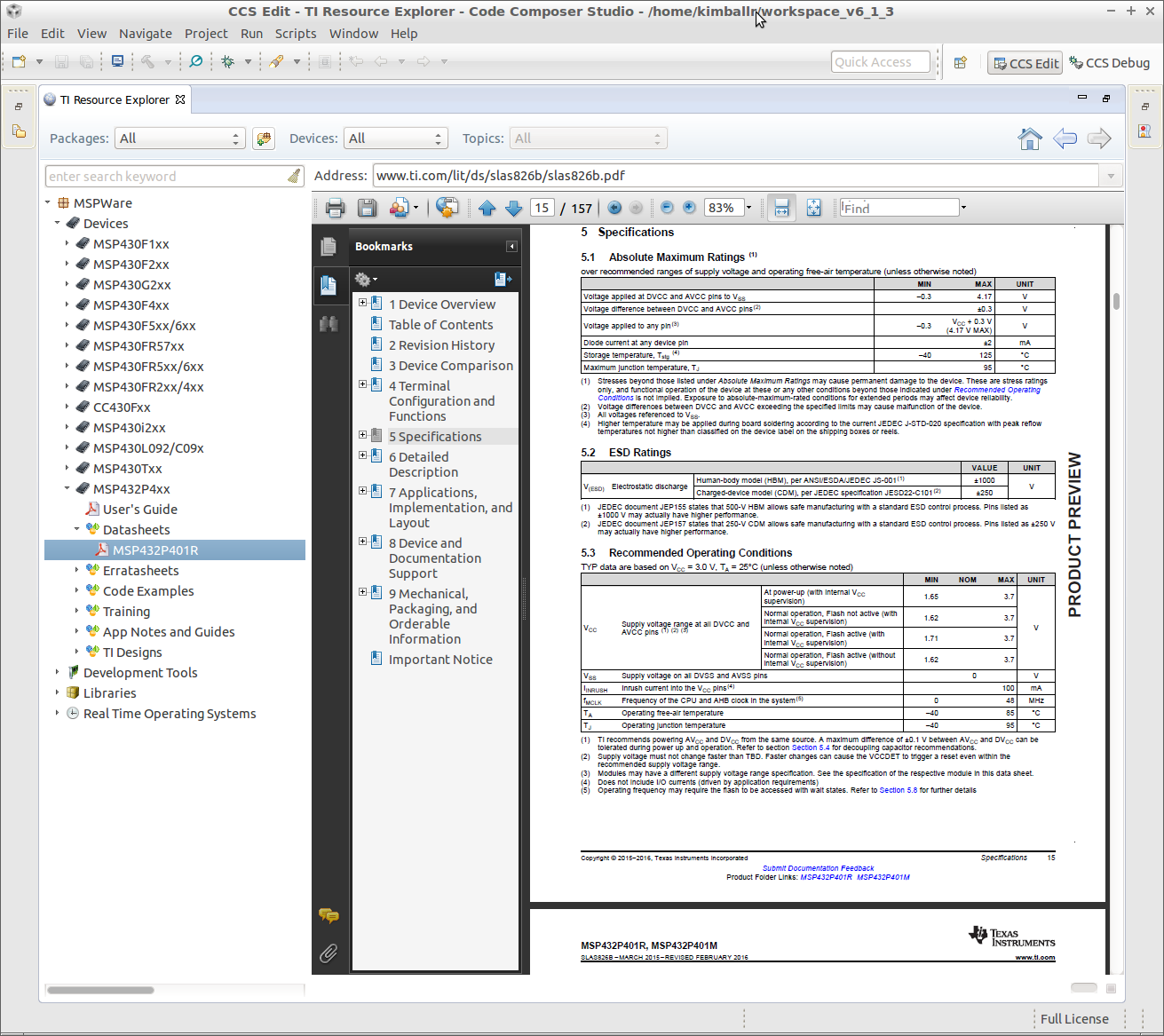Expand the 4 Terminal Configuration bookmark
1164x1036 pixels.
pyautogui.click(x=362, y=384)
